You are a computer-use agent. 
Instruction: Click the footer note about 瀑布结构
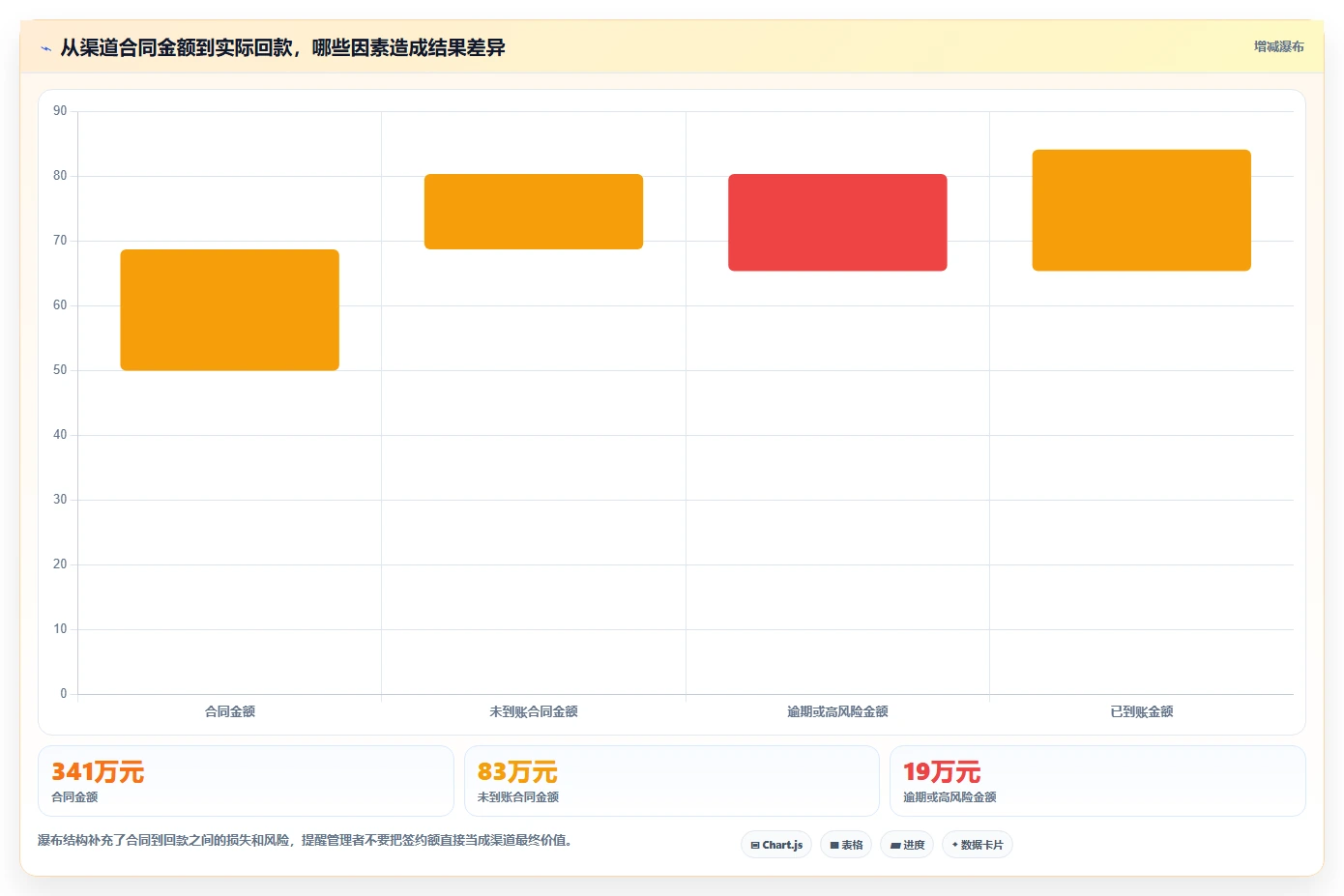[x=305, y=840]
